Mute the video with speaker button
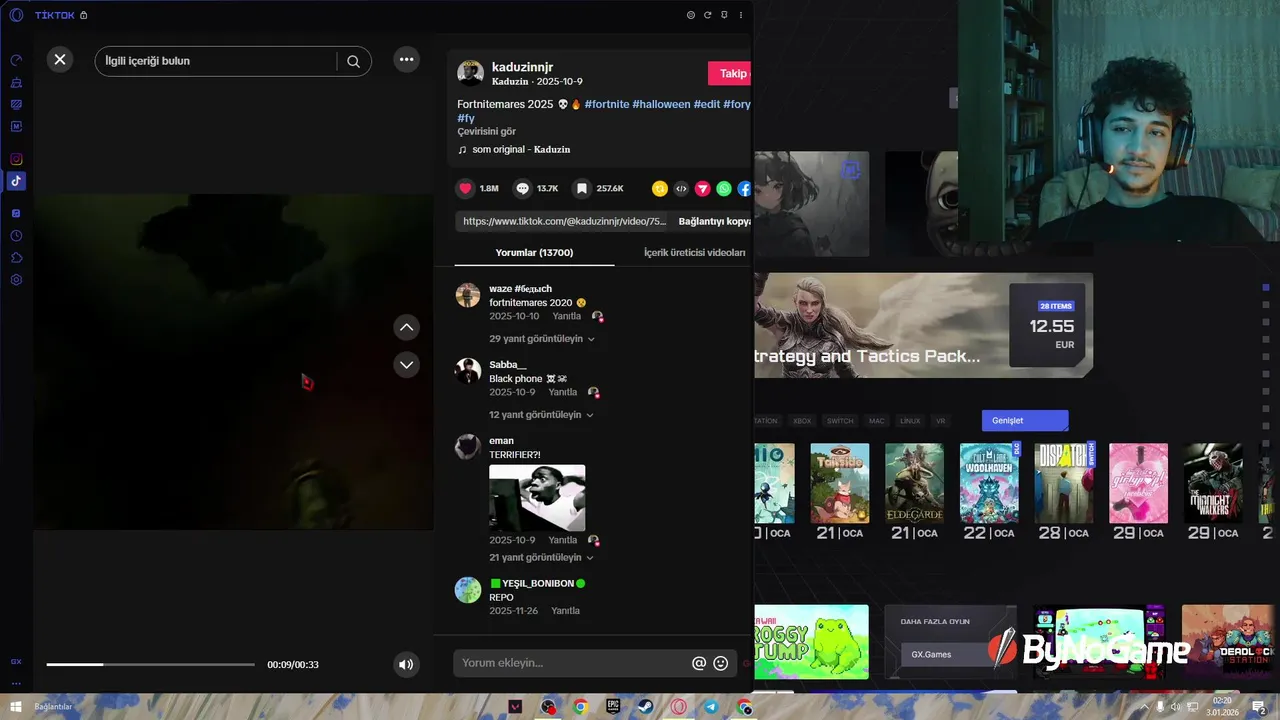 coord(406,664)
